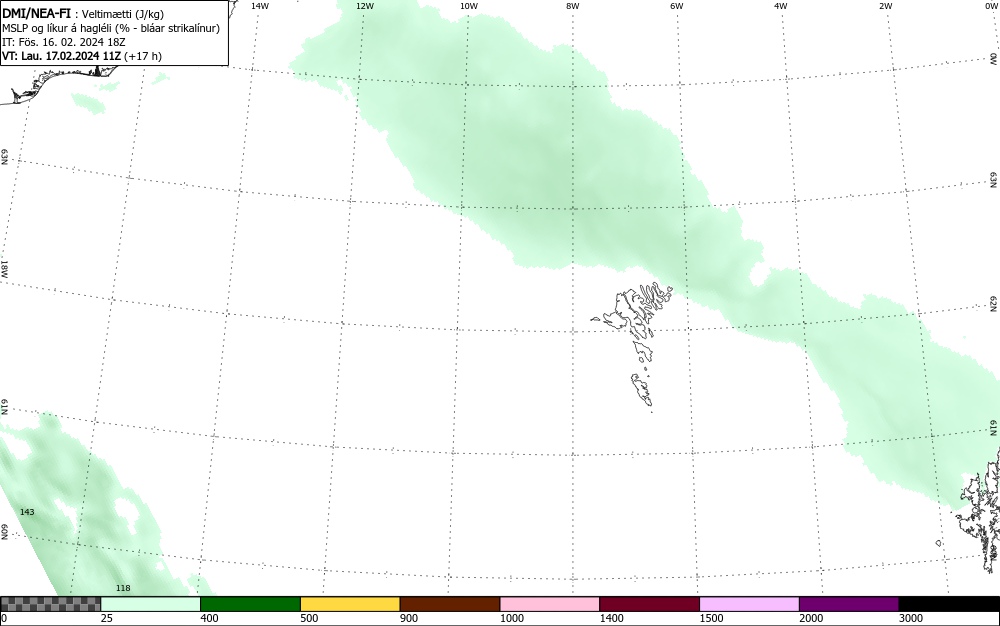Choose the black legend swatch above 3000

[949, 604]
